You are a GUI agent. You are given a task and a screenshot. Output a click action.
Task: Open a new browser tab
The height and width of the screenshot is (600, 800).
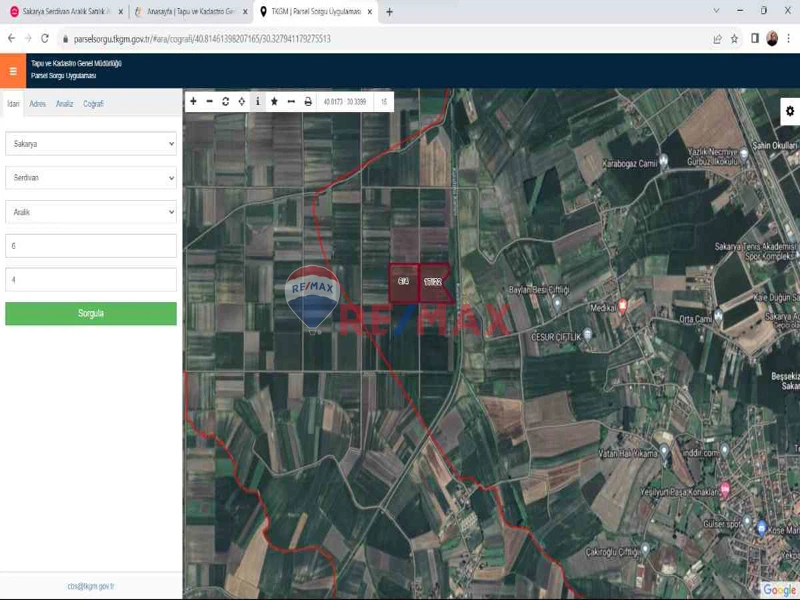(389, 12)
